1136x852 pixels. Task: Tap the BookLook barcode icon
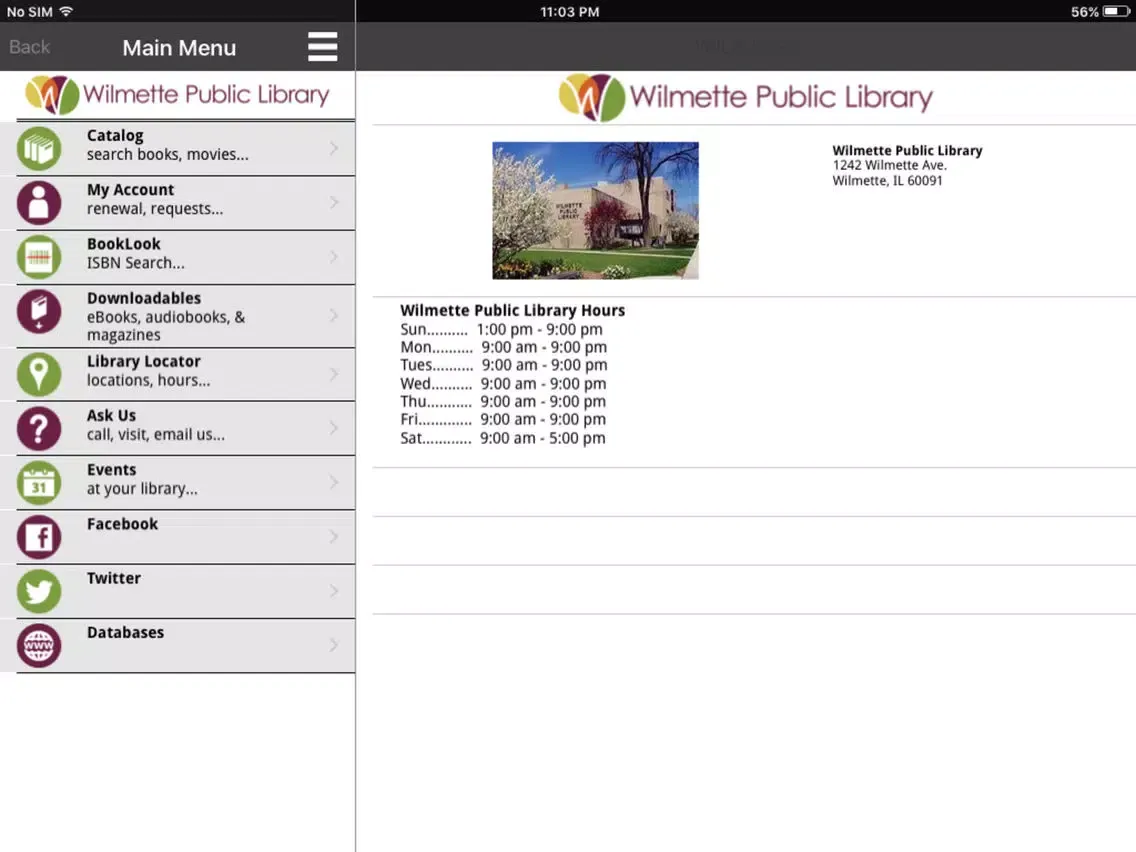coord(39,257)
